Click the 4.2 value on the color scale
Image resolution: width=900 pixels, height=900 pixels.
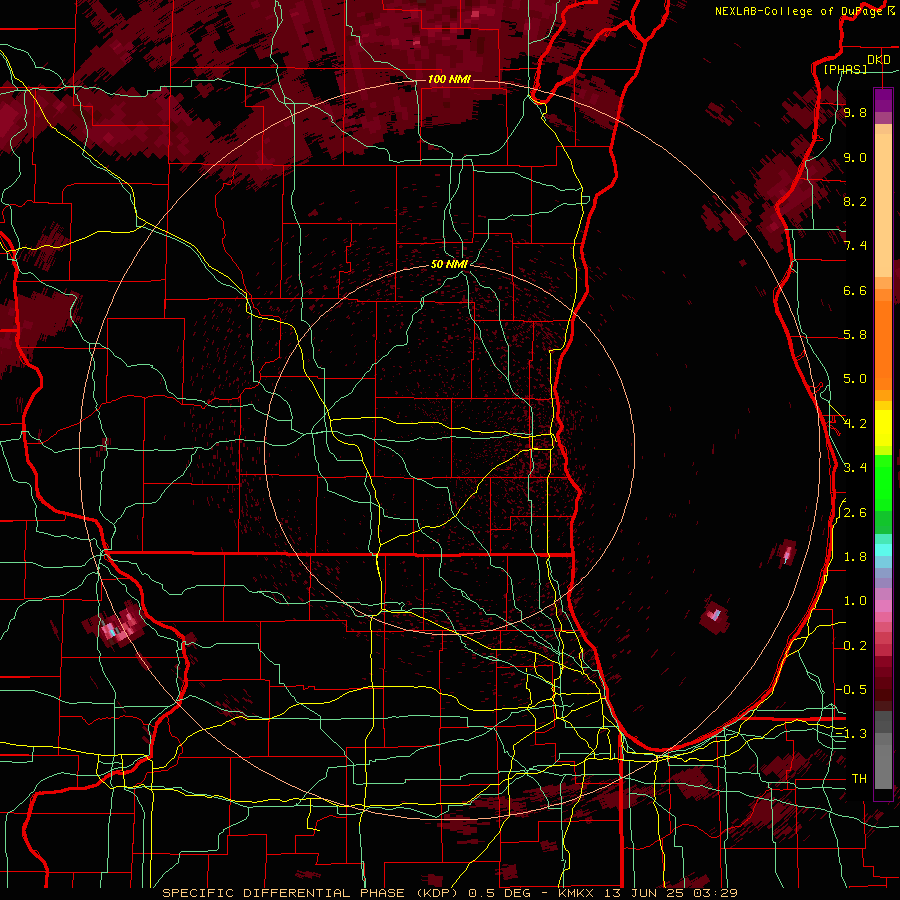tap(855, 424)
